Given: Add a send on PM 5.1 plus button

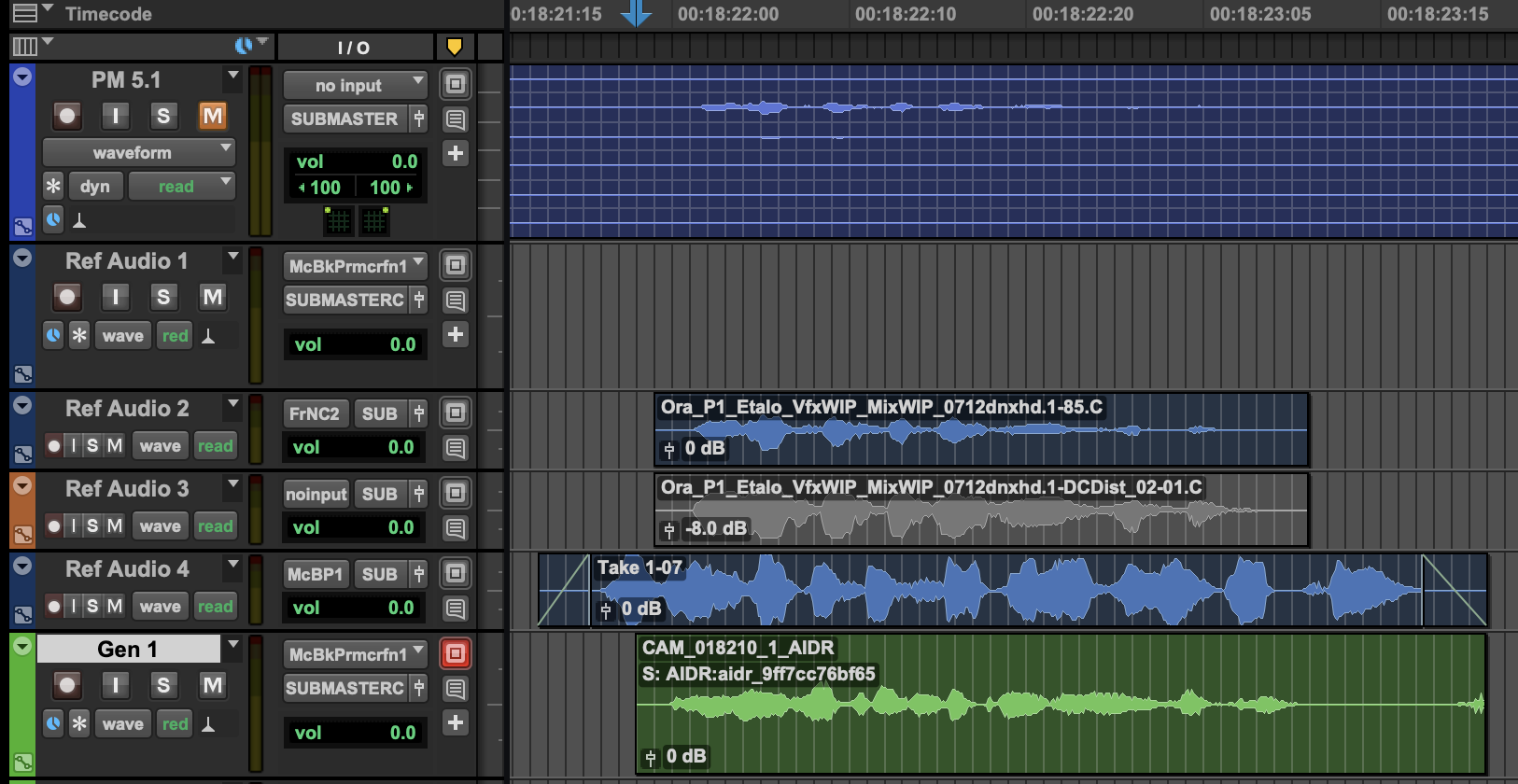Looking at the screenshot, I should [456, 153].
